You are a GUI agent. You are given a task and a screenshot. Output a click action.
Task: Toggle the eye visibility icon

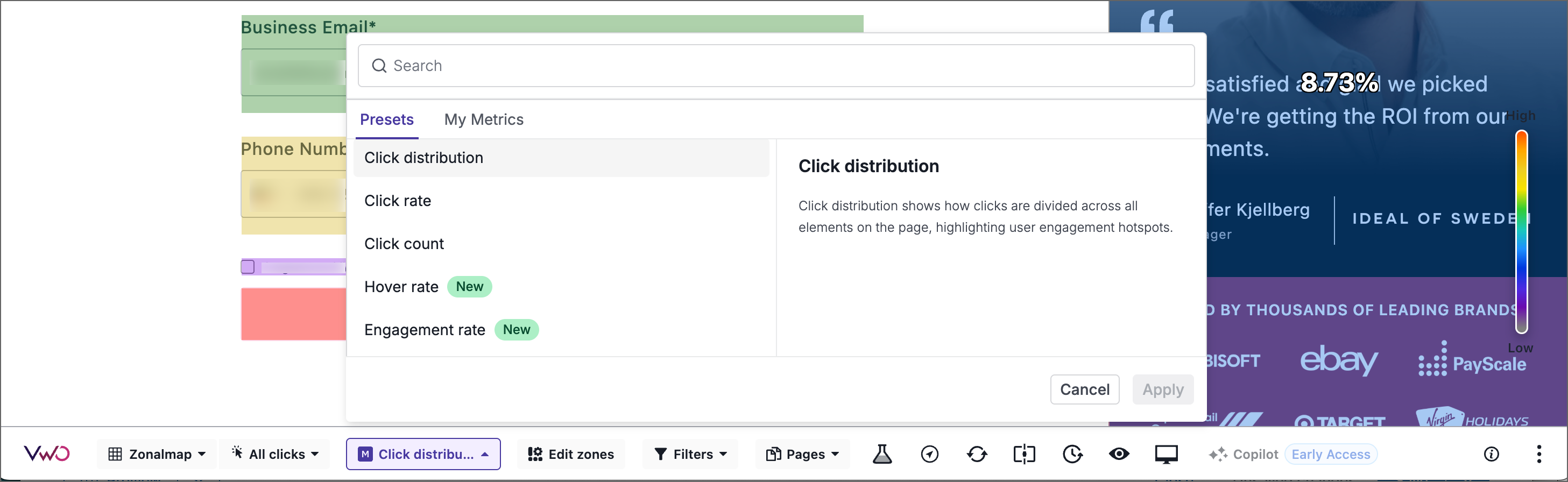pos(1119,454)
